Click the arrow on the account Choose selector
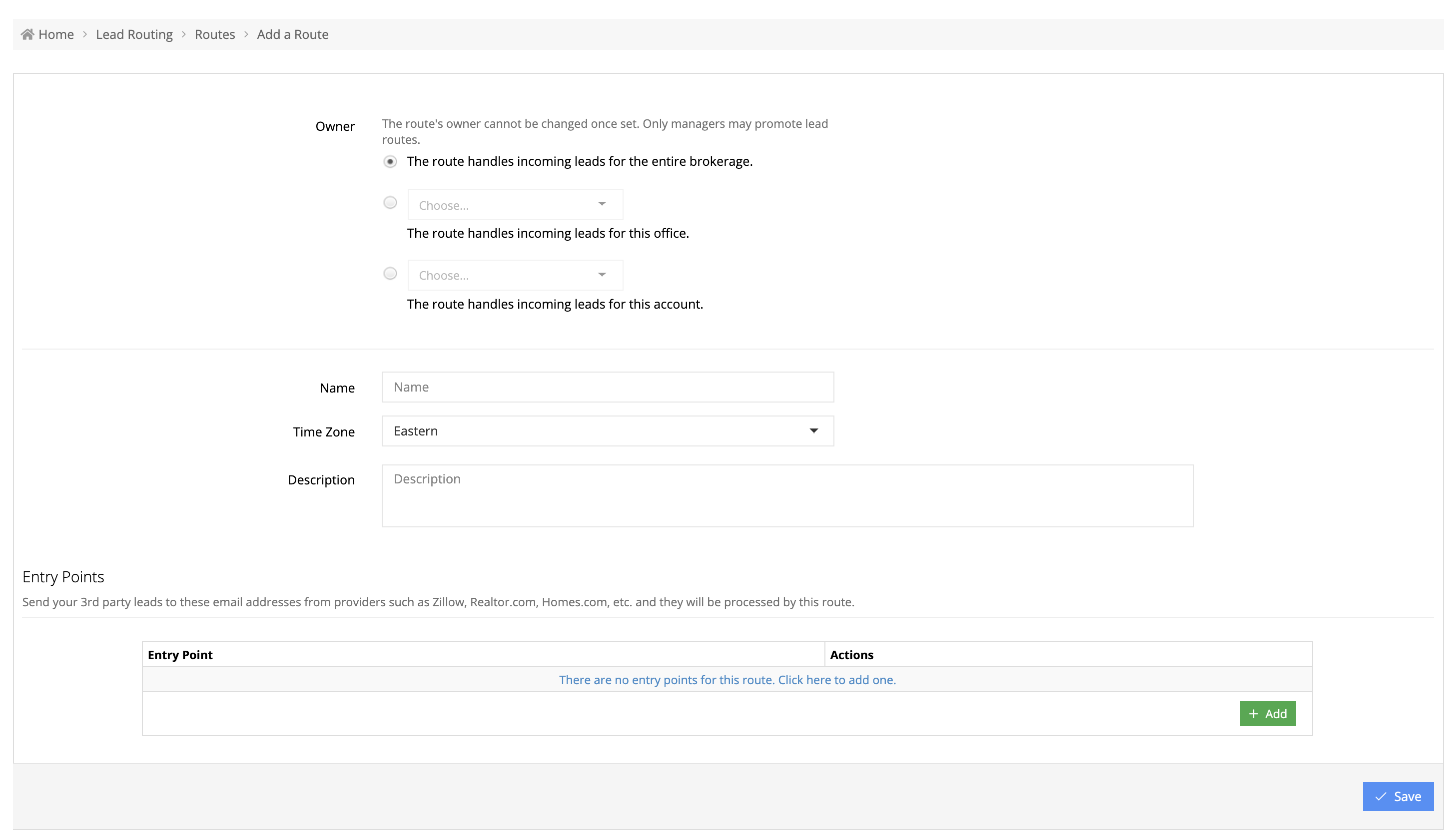The height and width of the screenshot is (836, 1456). 602,275
